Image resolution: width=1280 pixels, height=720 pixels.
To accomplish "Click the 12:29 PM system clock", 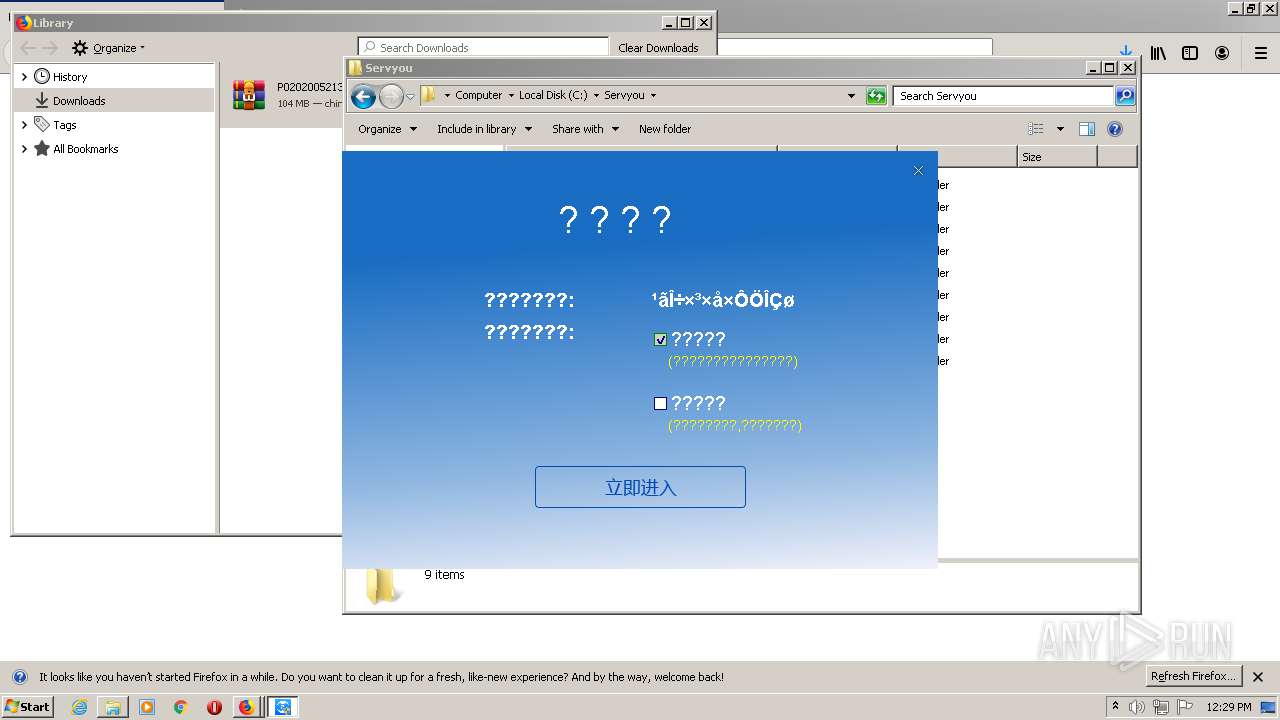I will pyautogui.click(x=1229, y=707).
